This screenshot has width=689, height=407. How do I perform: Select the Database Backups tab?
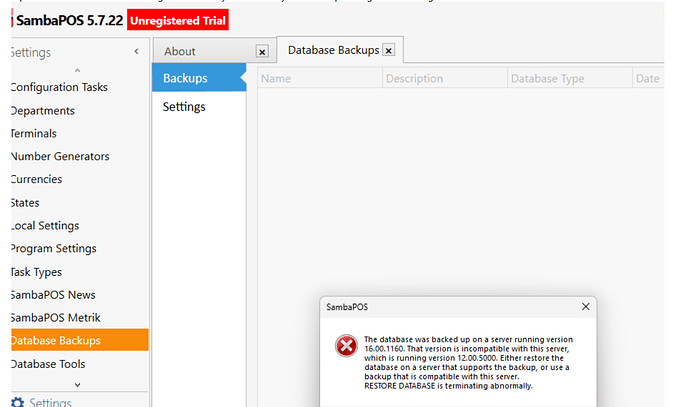coord(333,50)
